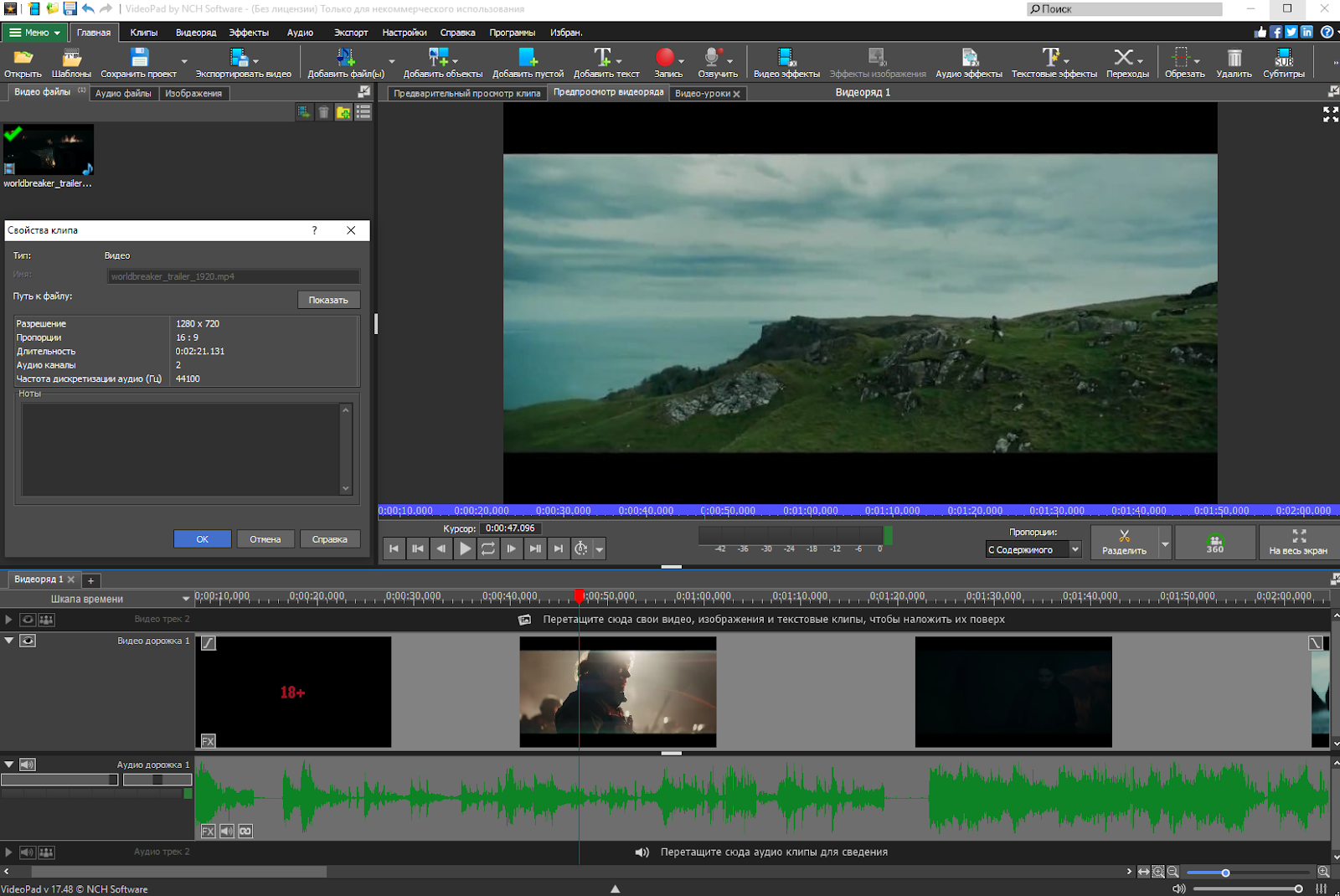This screenshot has height=896, width=1340.
Task: Click the 360 video button
Action: [x=1214, y=542]
